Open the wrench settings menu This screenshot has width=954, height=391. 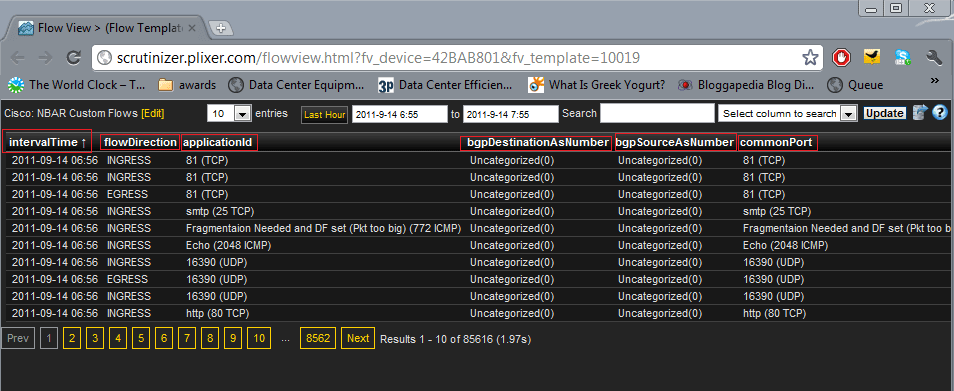pos(934,58)
